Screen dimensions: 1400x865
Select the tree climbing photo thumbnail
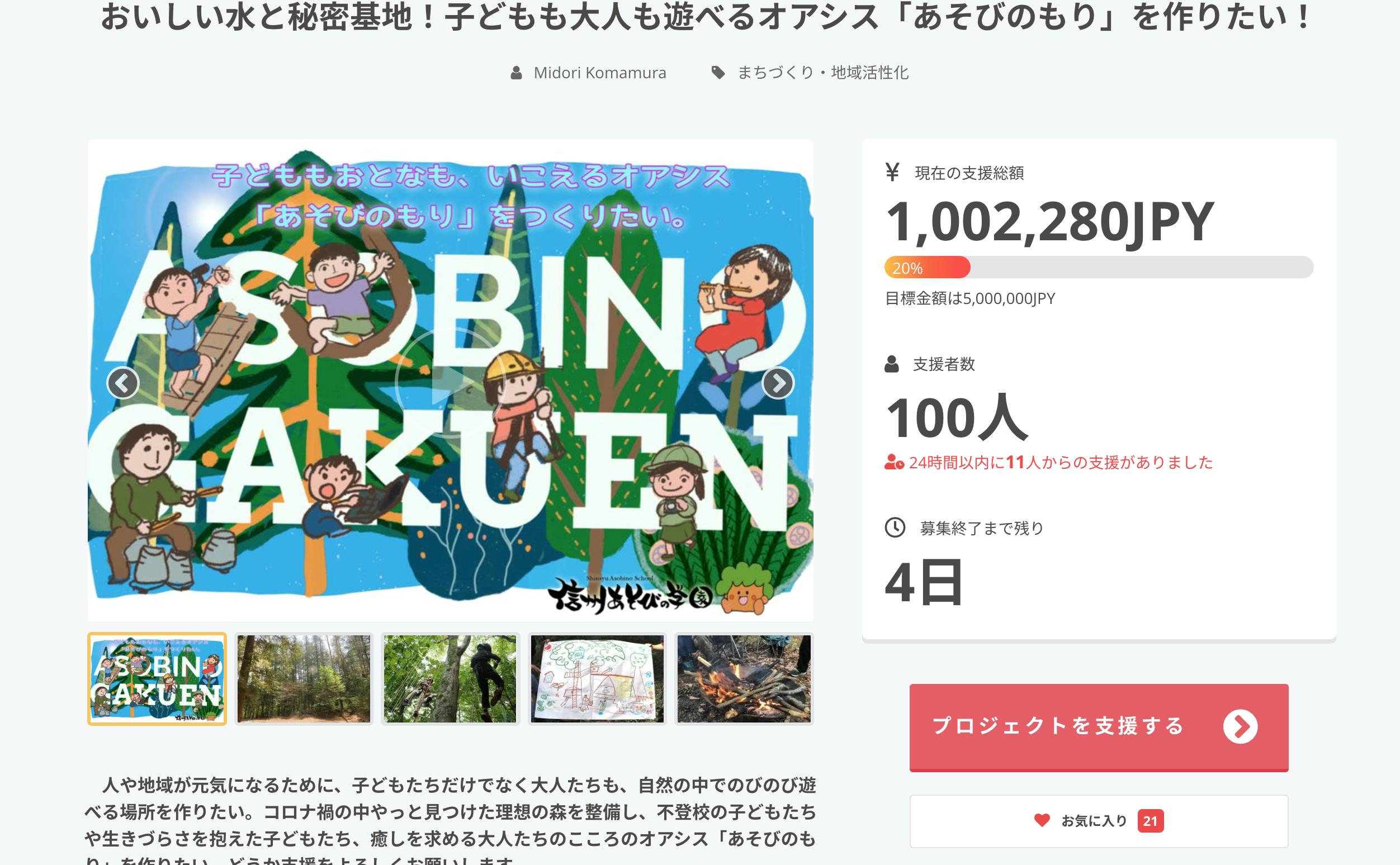pos(451,678)
